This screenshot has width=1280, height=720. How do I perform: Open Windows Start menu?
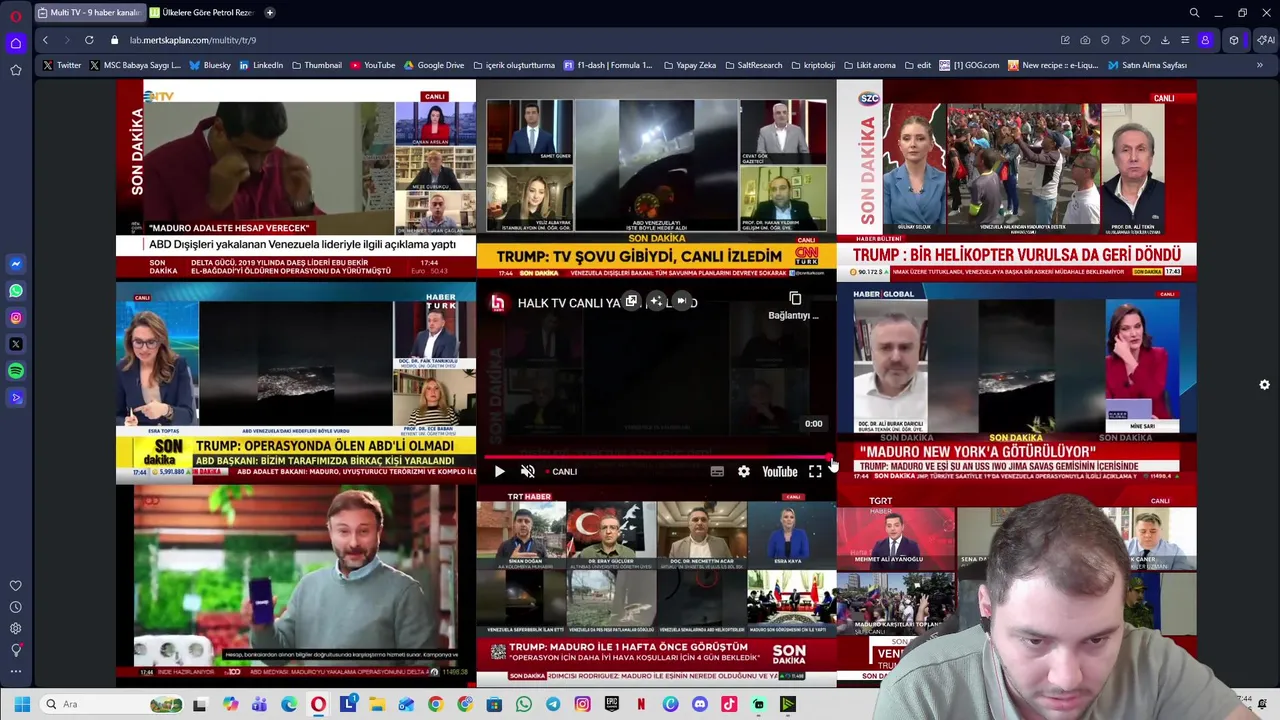tap(22, 704)
